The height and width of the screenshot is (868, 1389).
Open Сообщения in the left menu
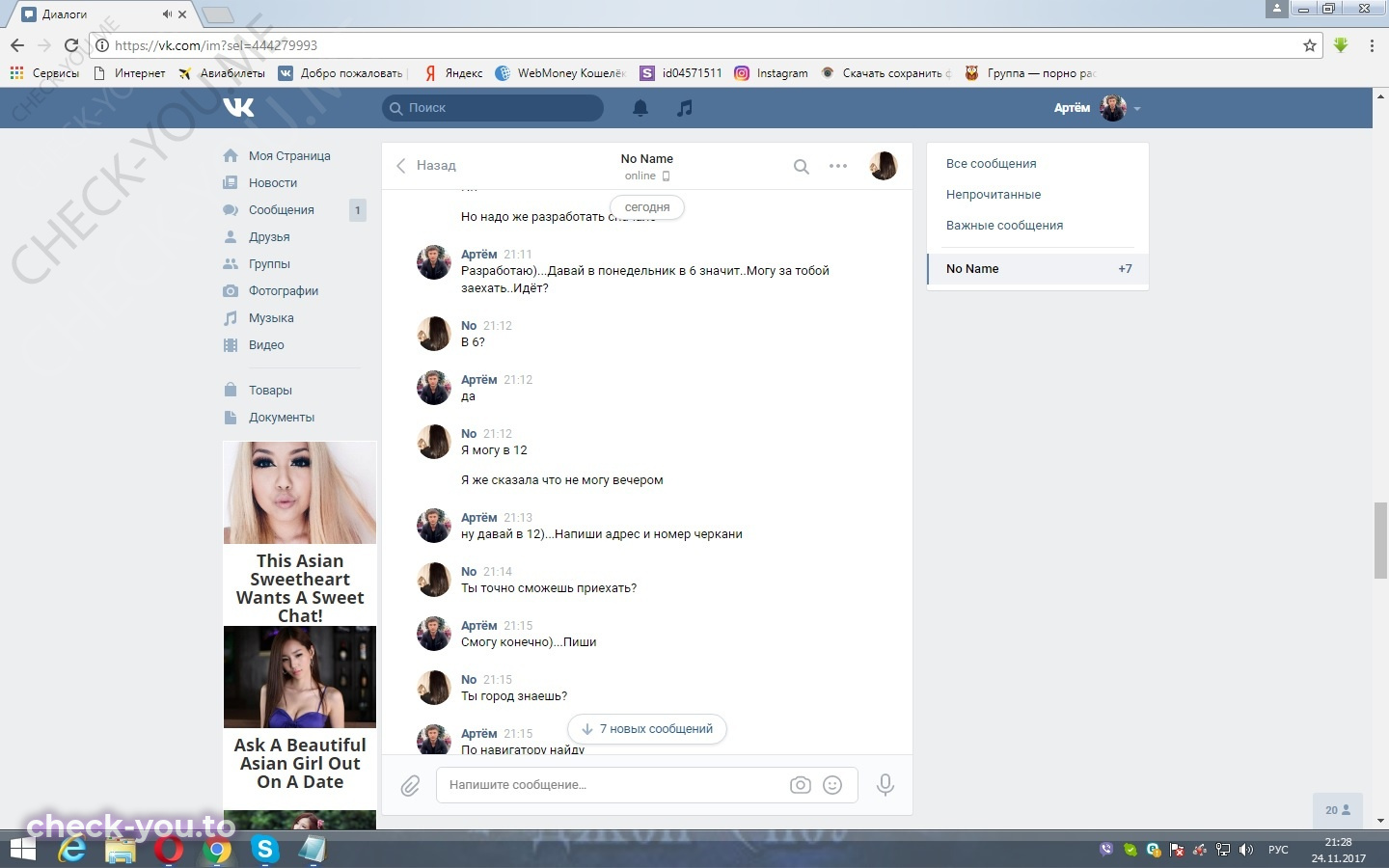click(282, 210)
